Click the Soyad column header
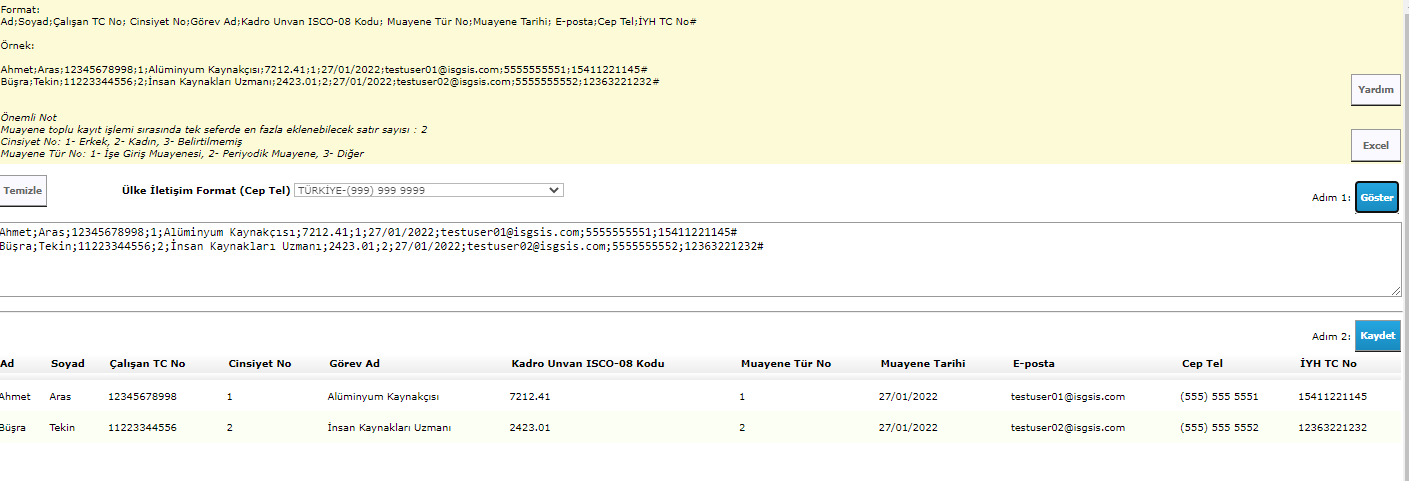Screen dimensions: 1409x481 (67, 364)
